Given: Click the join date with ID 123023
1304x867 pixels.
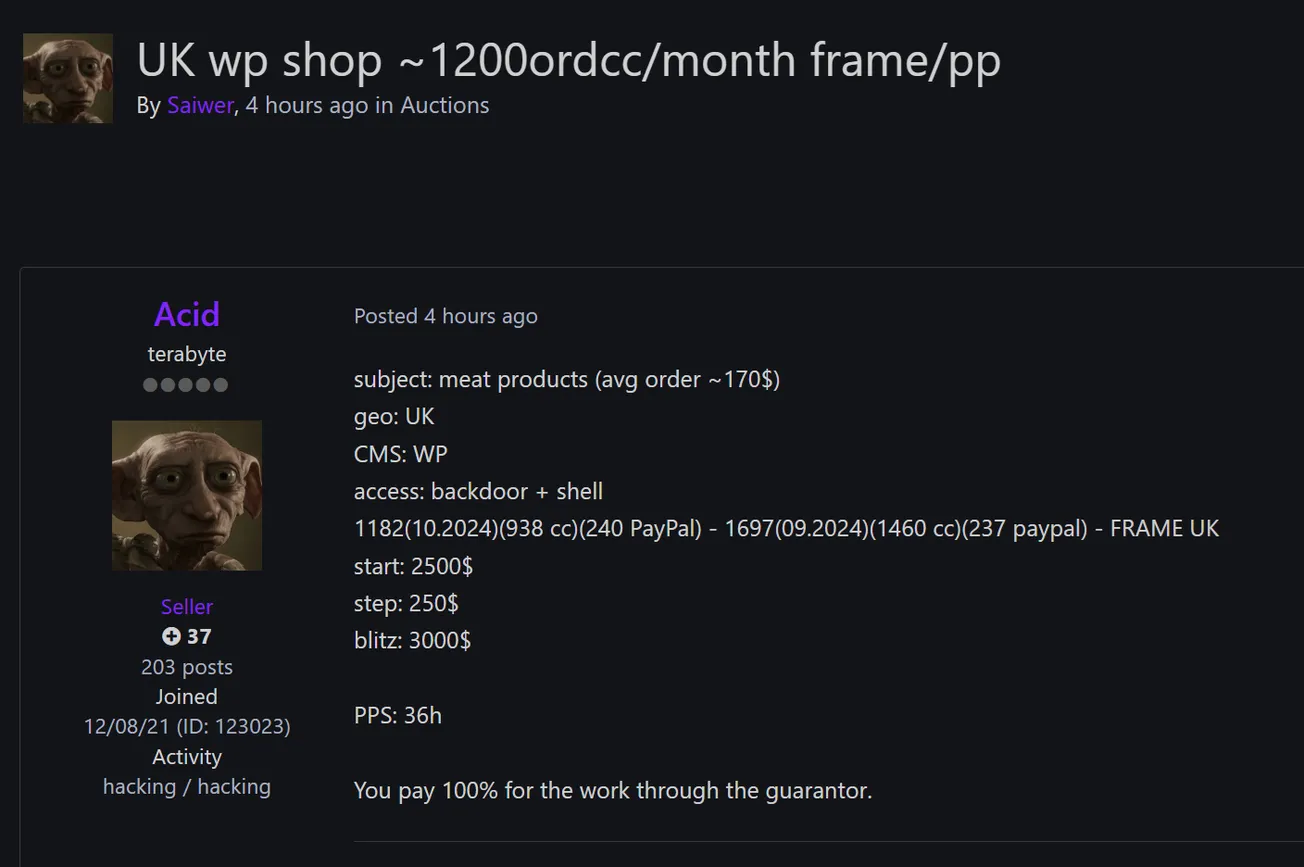Looking at the screenshot, I should click(x=187, y=727).
